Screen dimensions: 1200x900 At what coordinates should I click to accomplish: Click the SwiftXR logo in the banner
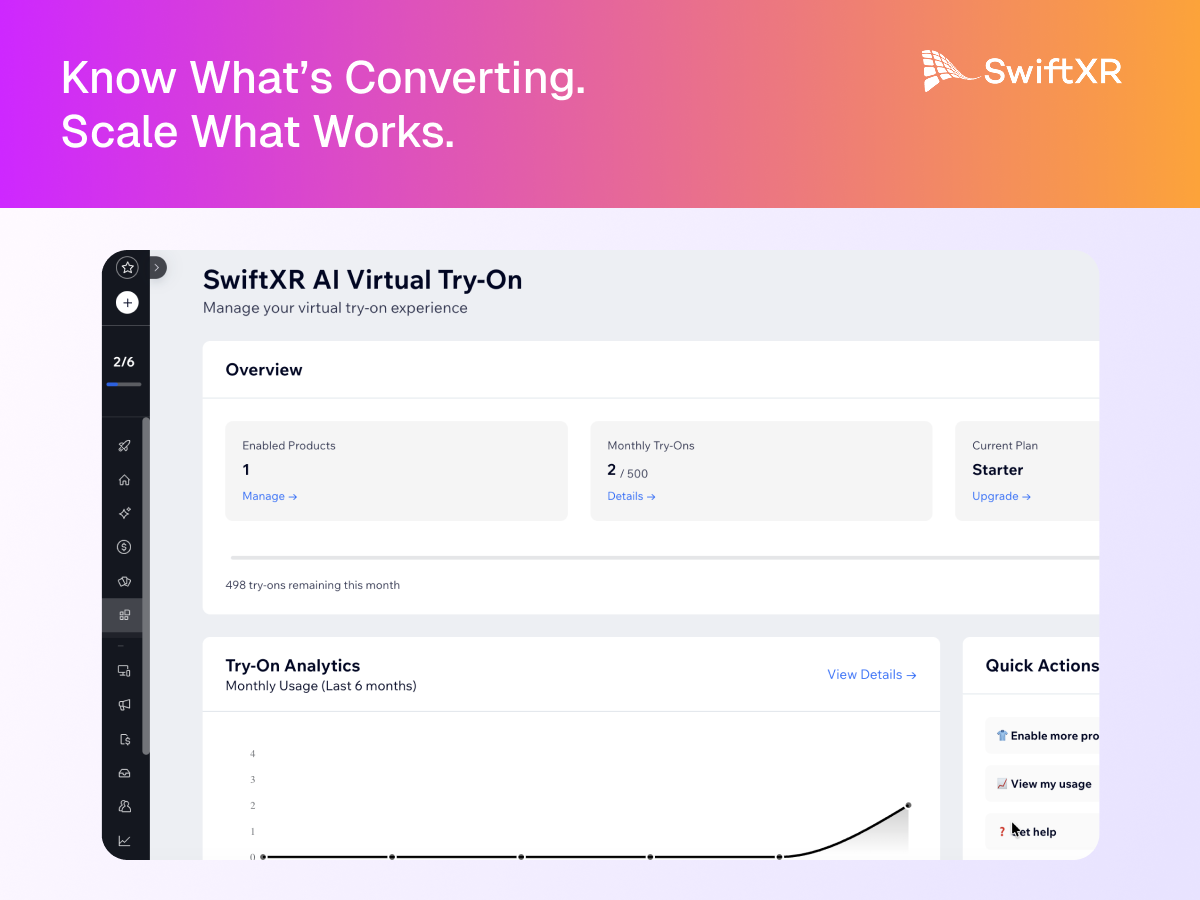[1021, 71]
